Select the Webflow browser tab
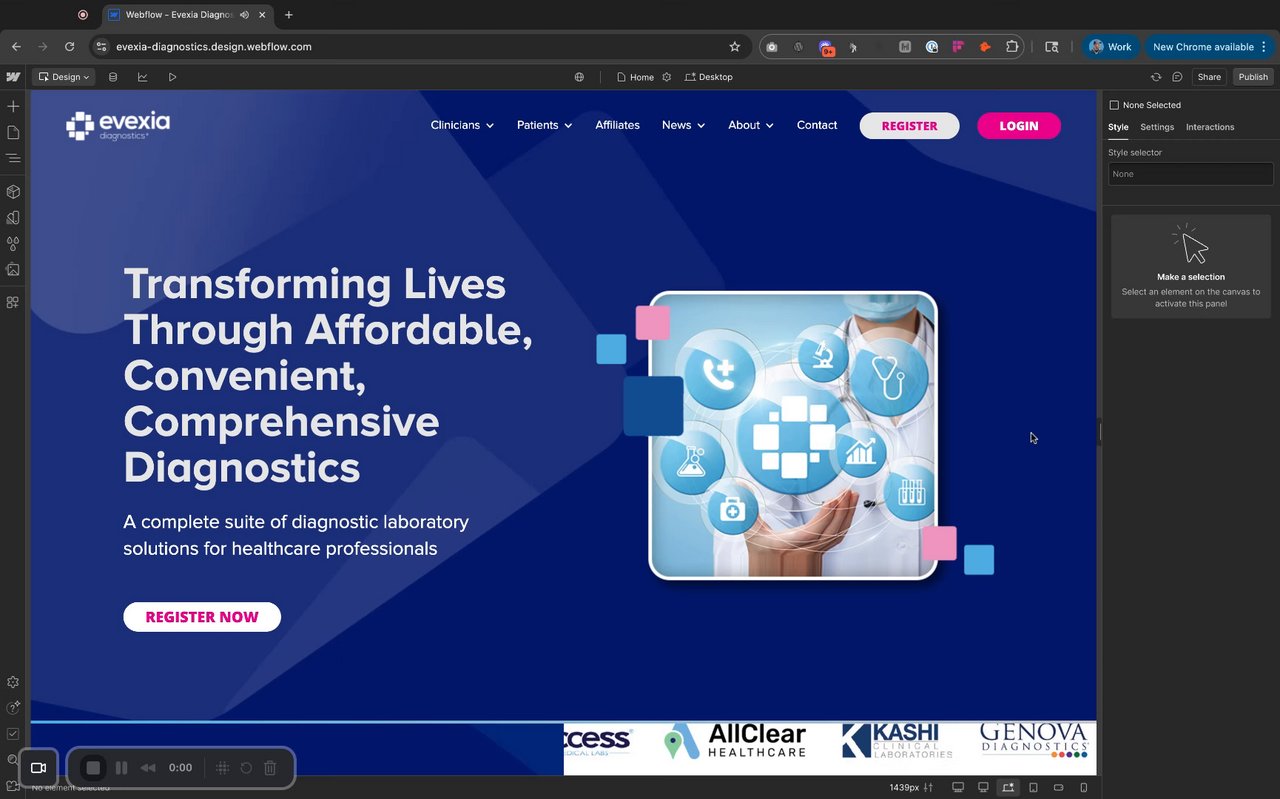Screen dimensions: 1280x799 pyautogui.click(x=186, y=15)
